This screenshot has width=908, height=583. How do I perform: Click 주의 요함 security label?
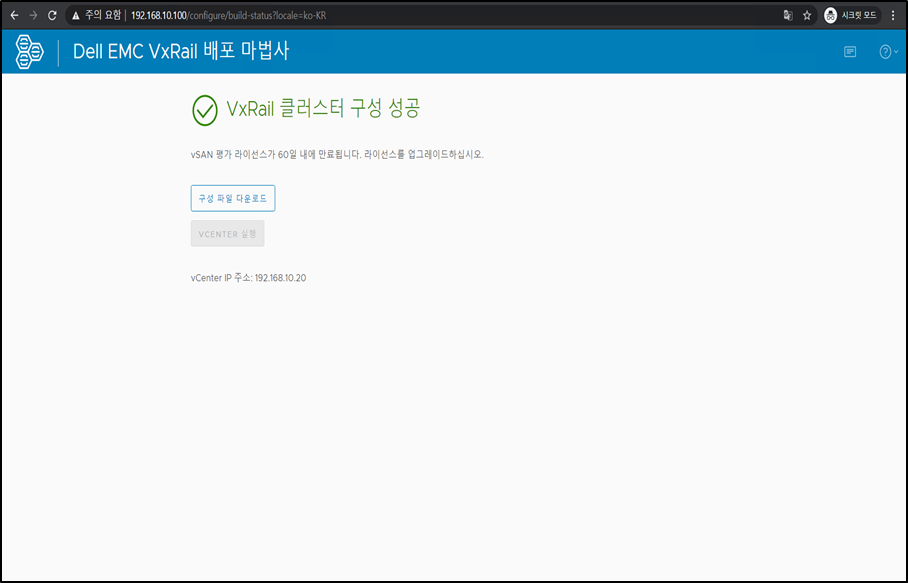(x=103, y=16)
